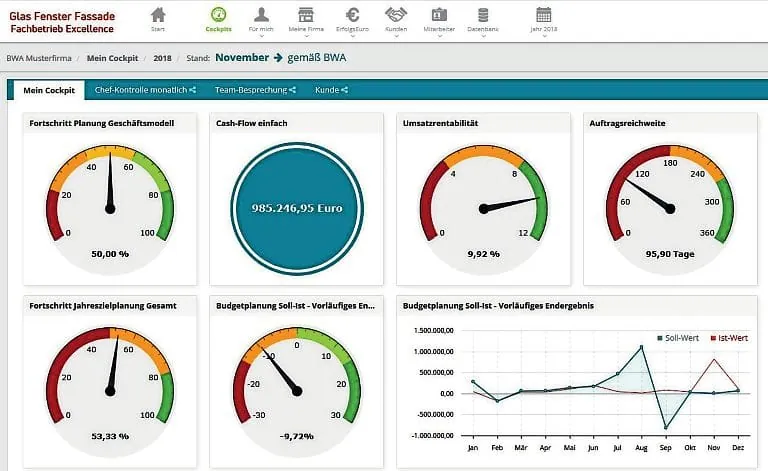Open the Chef-Kontrolle monatlich tab

(144, 90)
